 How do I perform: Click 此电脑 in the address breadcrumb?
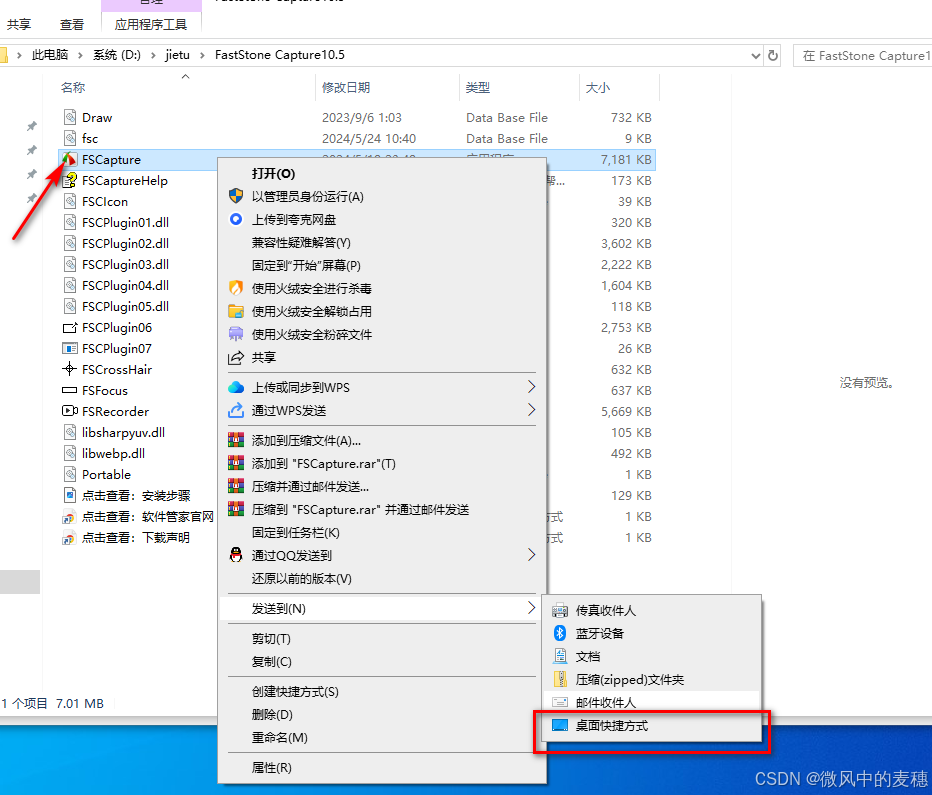(50, 55)
